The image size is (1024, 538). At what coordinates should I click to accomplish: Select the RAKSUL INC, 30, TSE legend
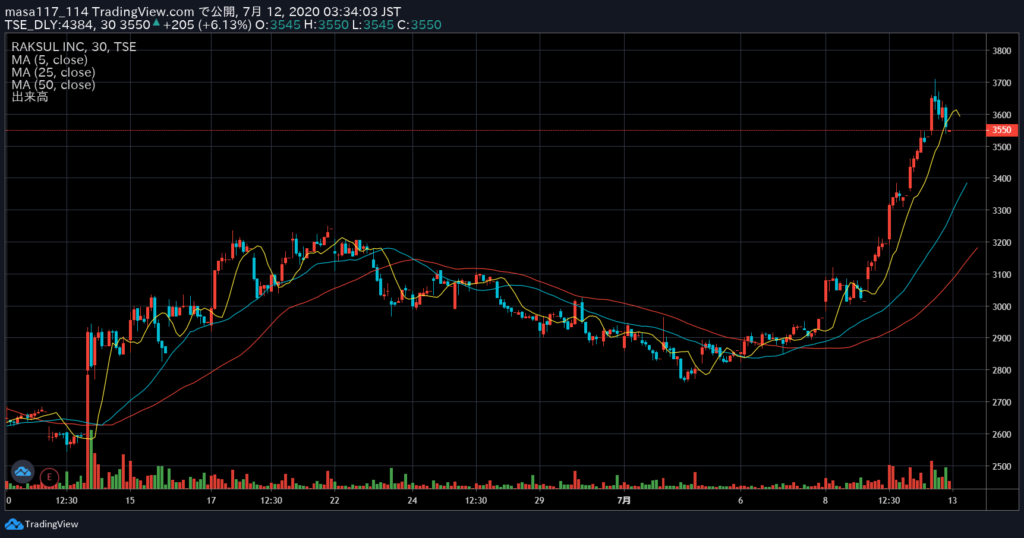click(x=74, y=47)
